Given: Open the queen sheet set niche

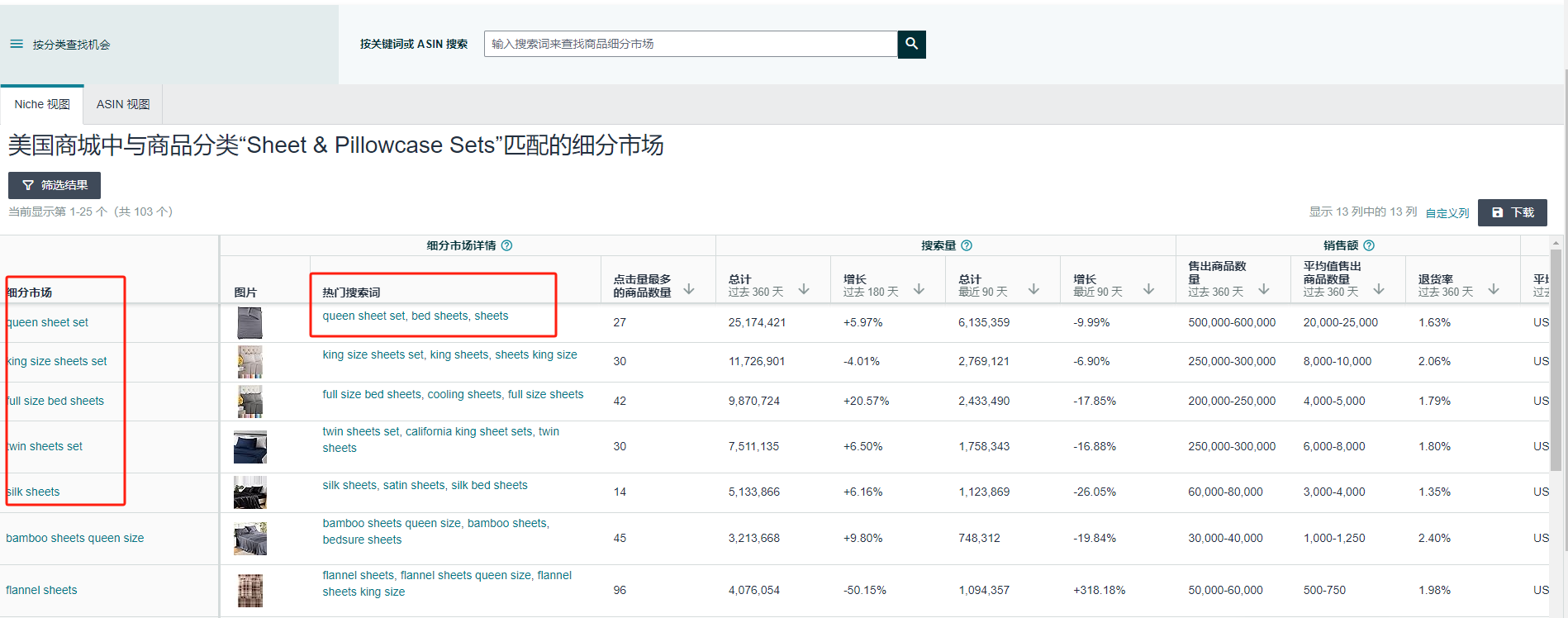Looking at the screenshot, I should (47, 322).
